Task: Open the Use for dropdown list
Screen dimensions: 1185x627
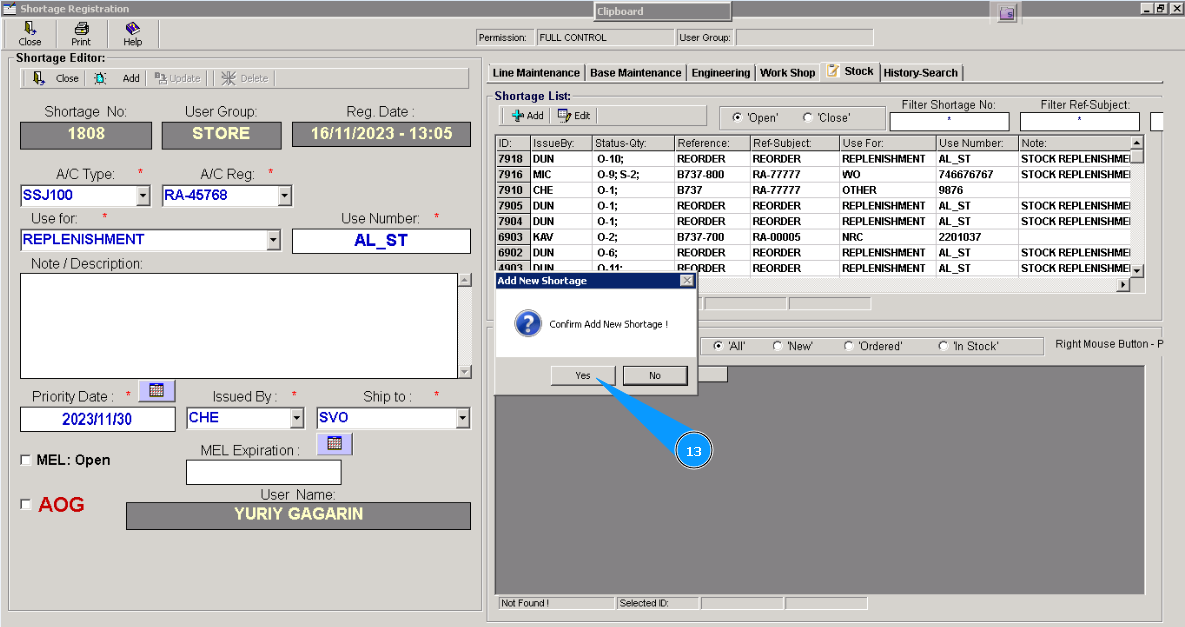Action: 274,241
